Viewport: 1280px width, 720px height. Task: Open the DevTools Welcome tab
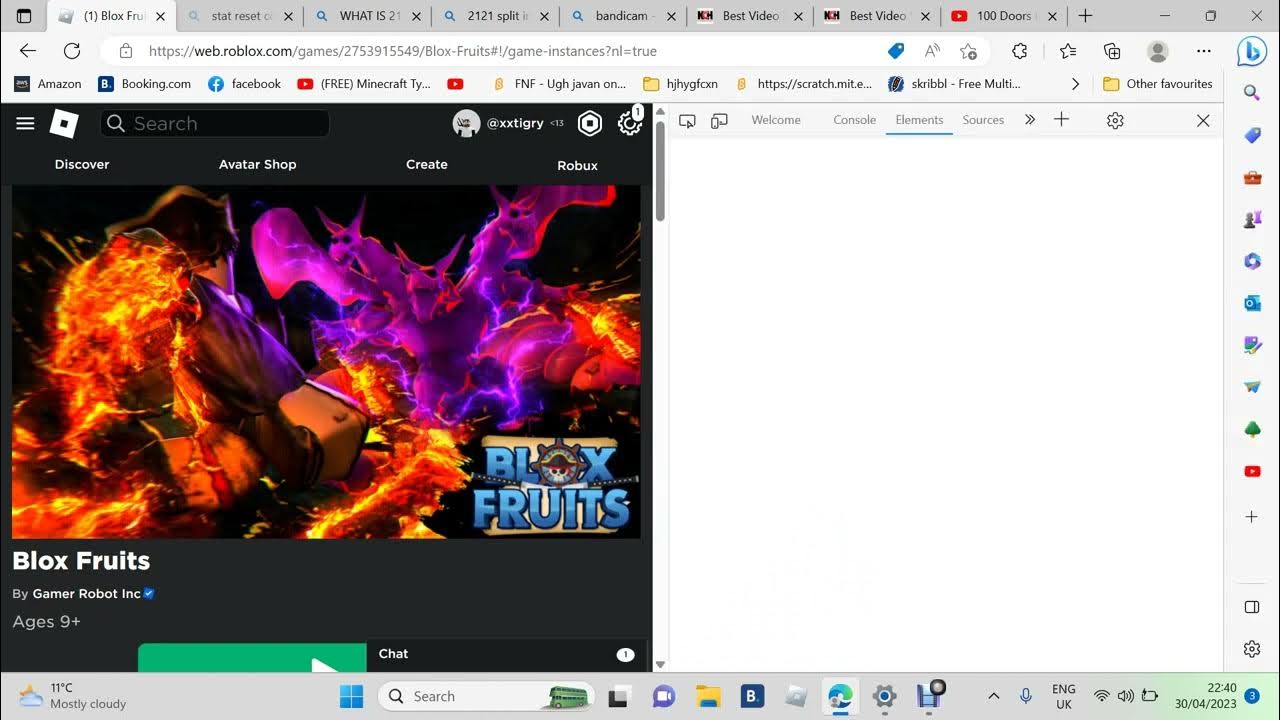click(x=776, y=120)
